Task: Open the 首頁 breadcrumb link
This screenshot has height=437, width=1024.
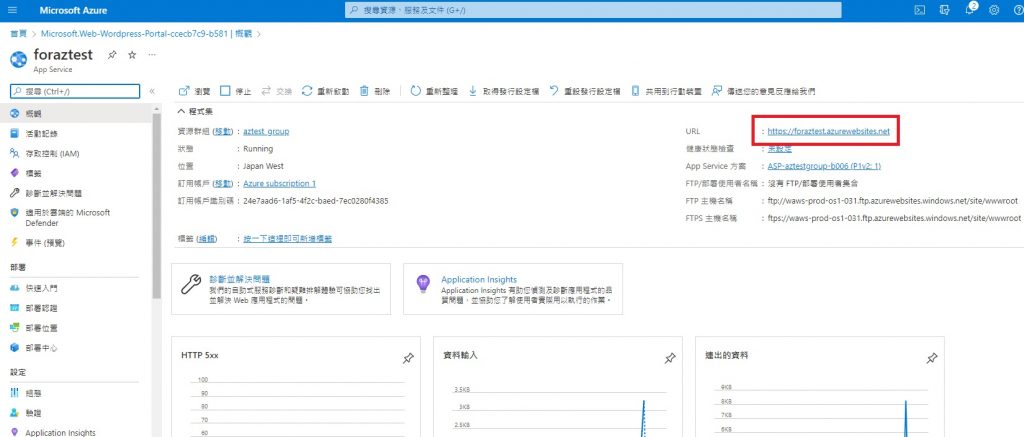Action: coord(18,34)
